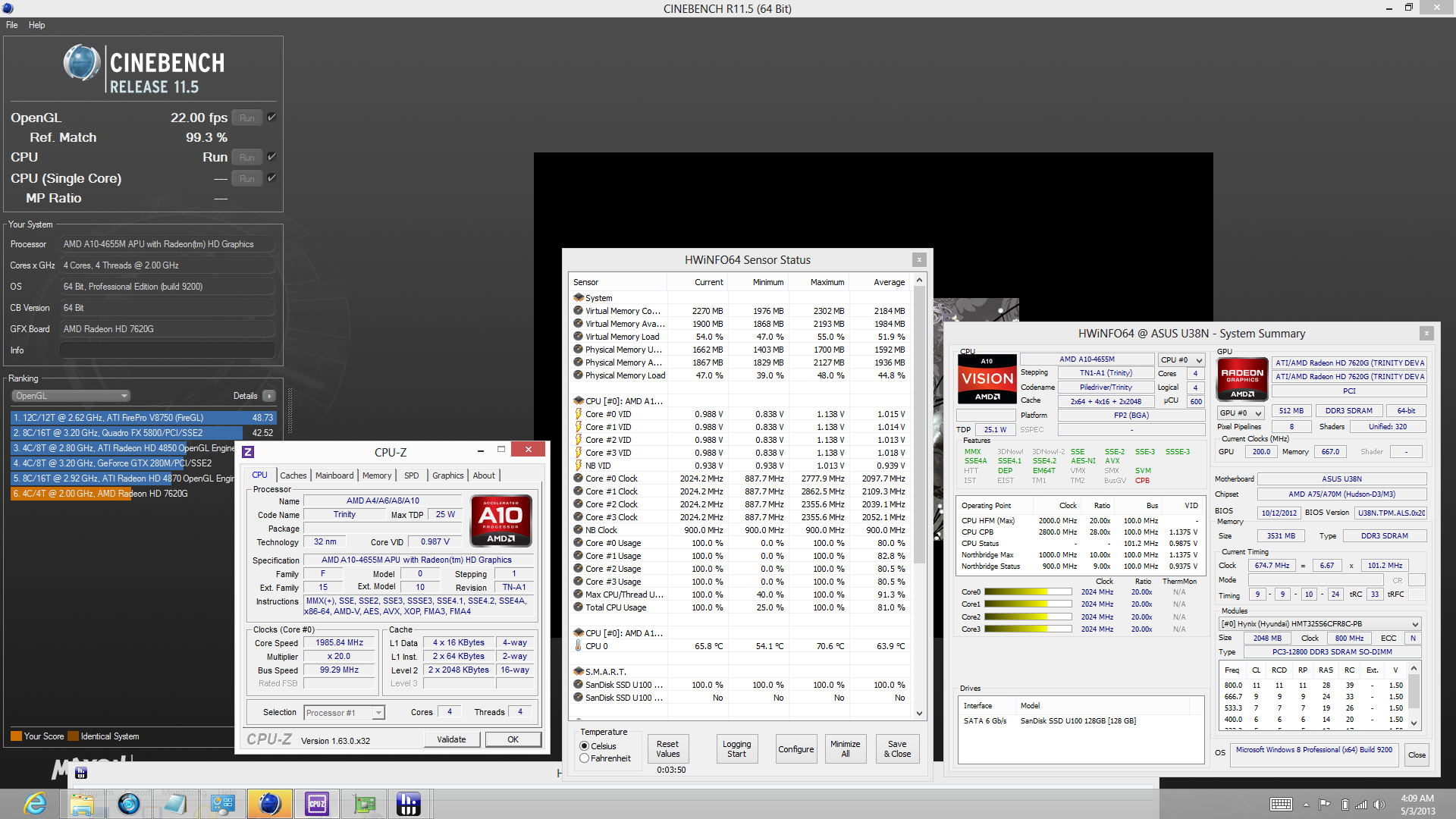
Task: Click the A10 processor logo in CPU-Z
Action: click(500, 520)
